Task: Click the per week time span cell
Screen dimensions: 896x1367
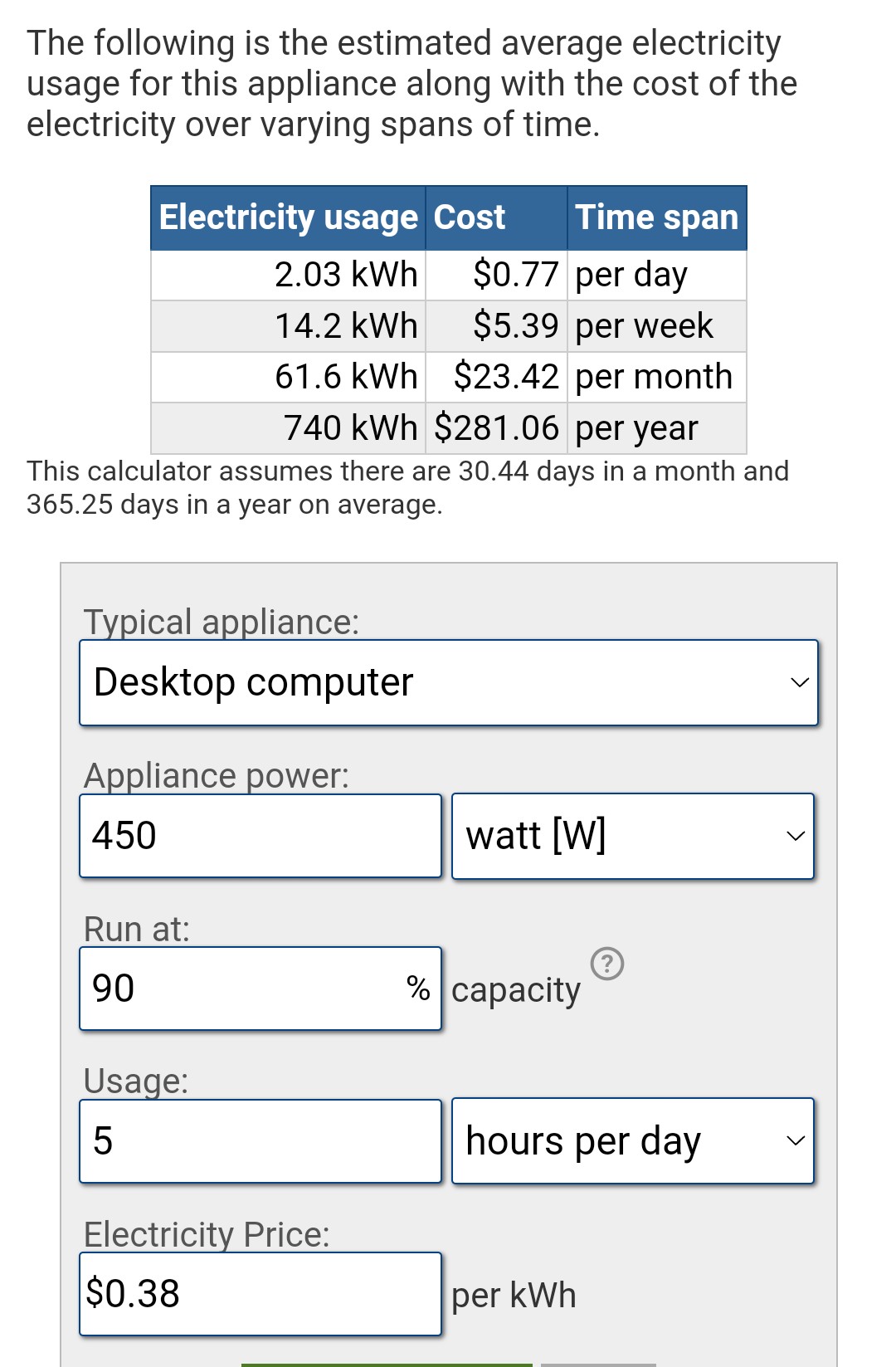Action: pos(657,326)
